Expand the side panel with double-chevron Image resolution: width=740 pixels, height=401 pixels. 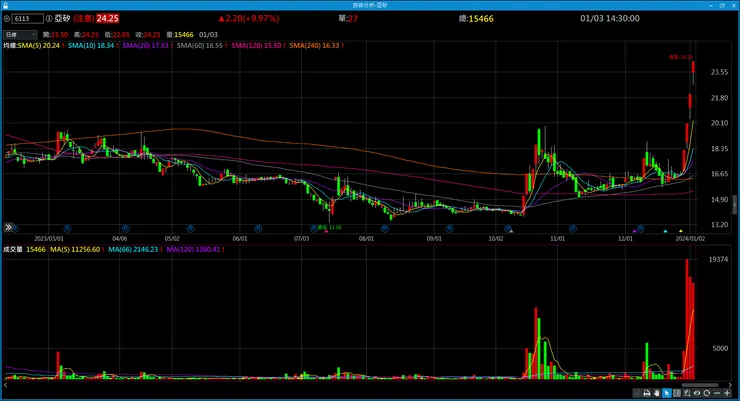click(8, 227)
